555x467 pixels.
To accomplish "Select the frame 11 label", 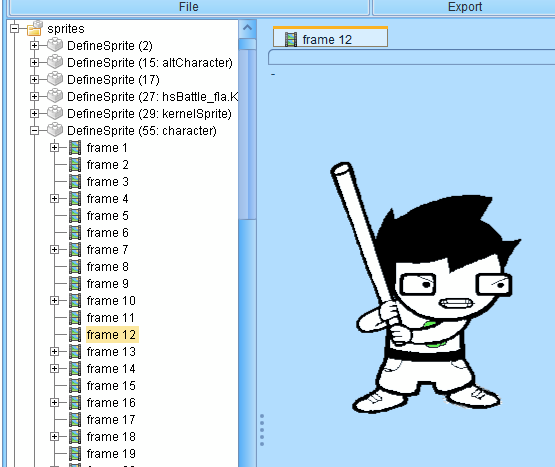I will pos(111,318).
